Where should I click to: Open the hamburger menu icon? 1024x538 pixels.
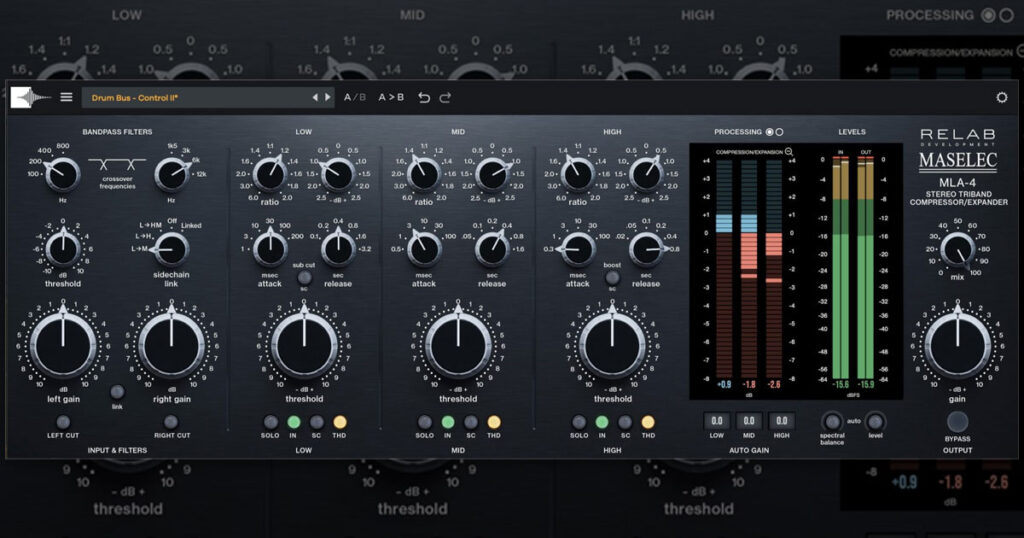[x=66, y=97]
